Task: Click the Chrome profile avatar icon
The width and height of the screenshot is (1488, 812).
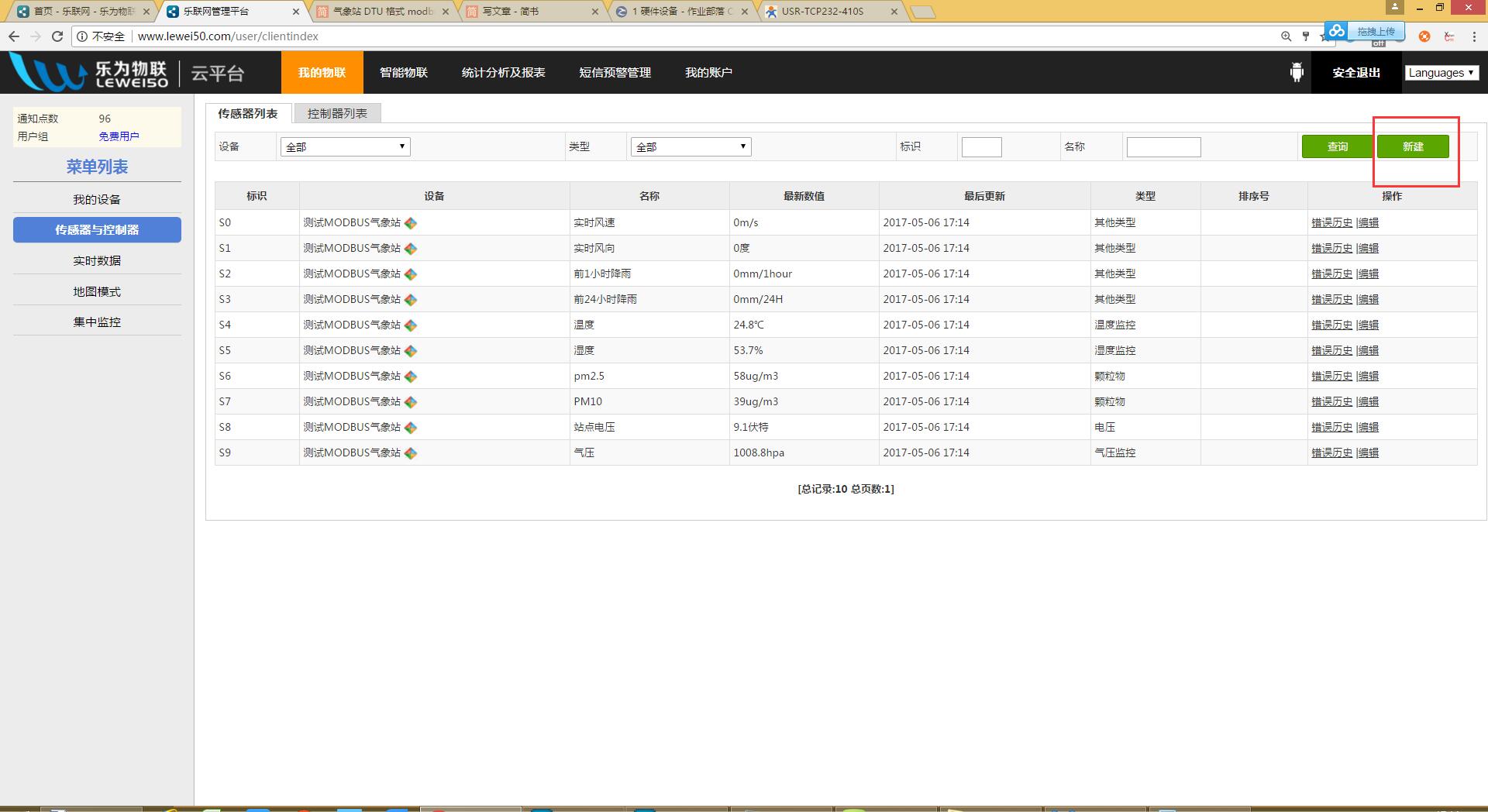Action: click(x=1394, y=7)
